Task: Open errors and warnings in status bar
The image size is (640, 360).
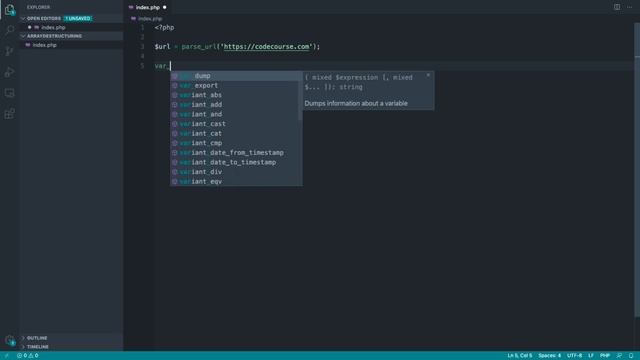Action: click(x=28, y=356)
